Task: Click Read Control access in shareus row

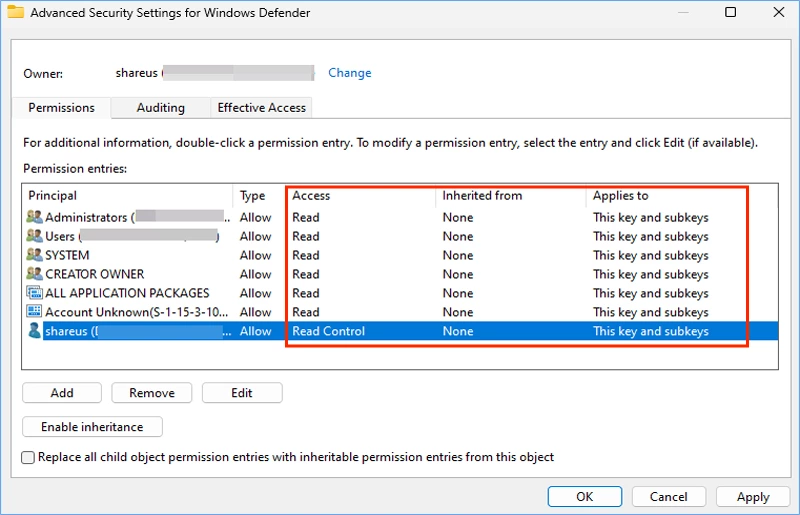Action: [x=329, y=331]
